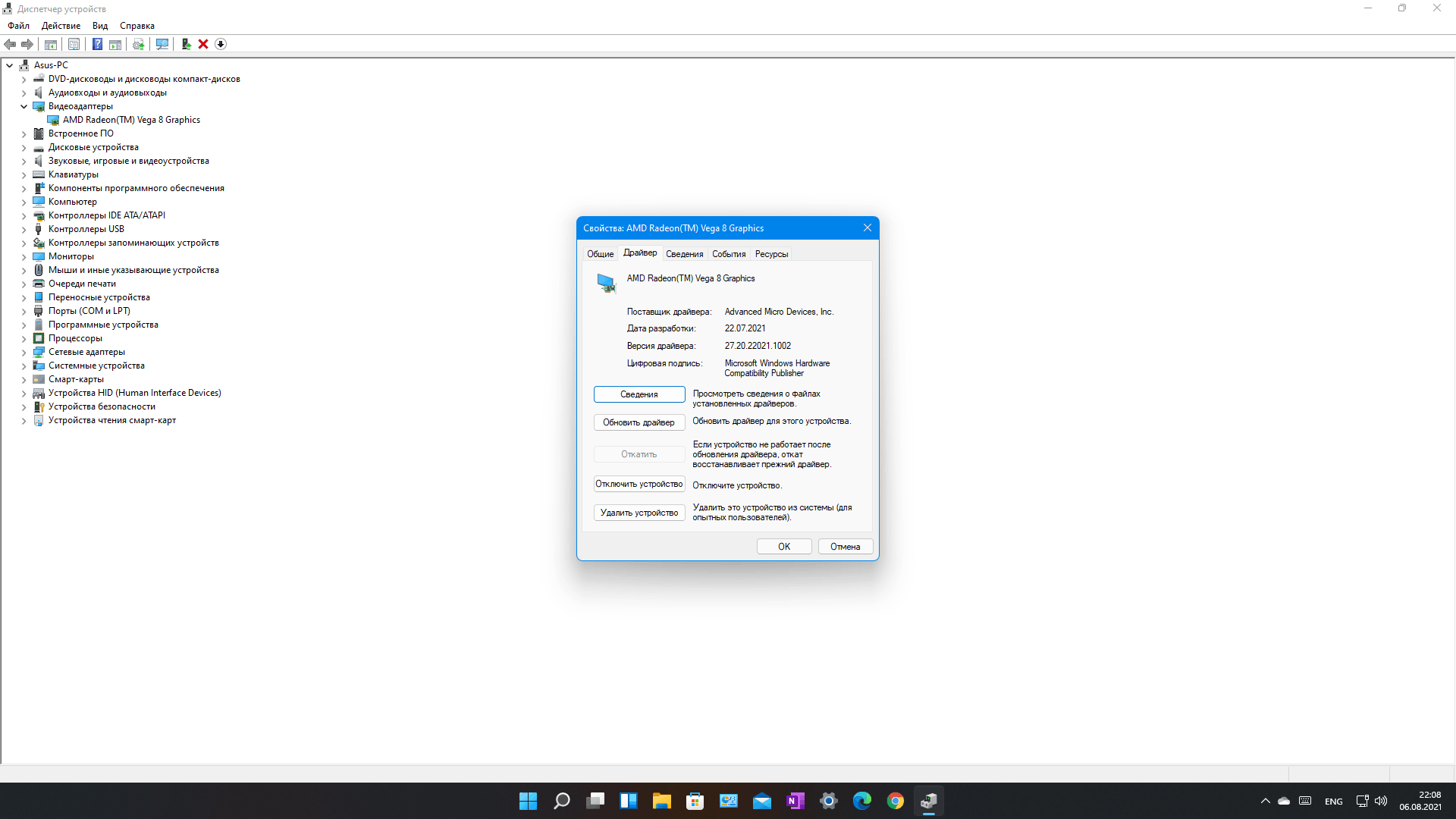Switch to the События tab

(729, 254)
